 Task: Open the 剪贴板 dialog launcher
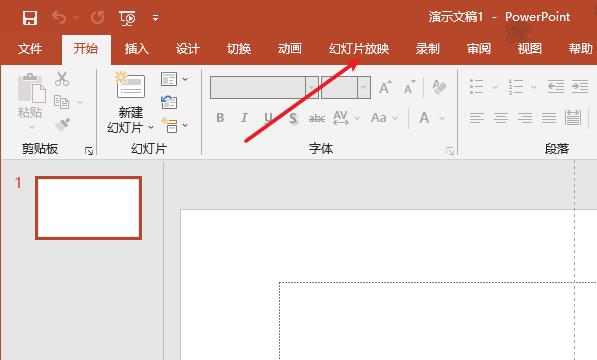point(89,151)
